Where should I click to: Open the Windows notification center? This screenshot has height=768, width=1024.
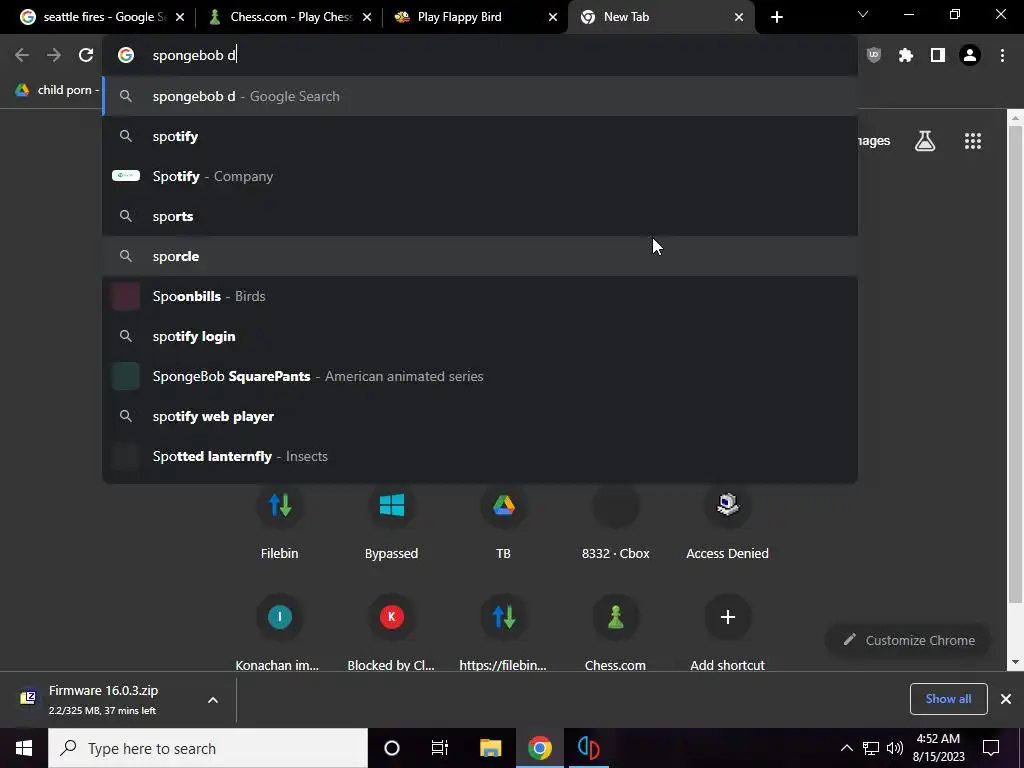[x=991, y=748]
